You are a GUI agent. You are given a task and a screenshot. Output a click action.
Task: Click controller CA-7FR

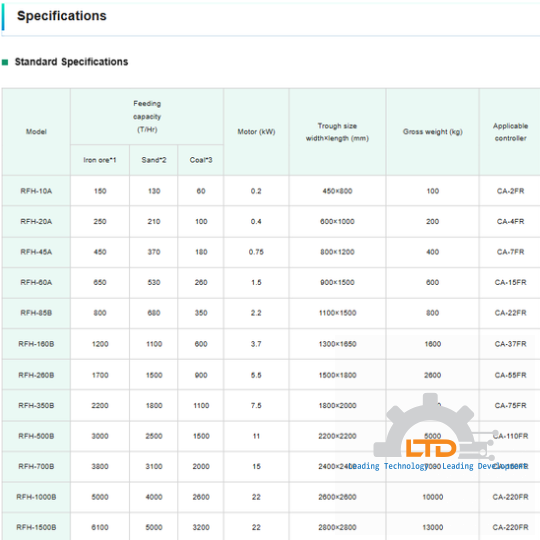(510, 252)
